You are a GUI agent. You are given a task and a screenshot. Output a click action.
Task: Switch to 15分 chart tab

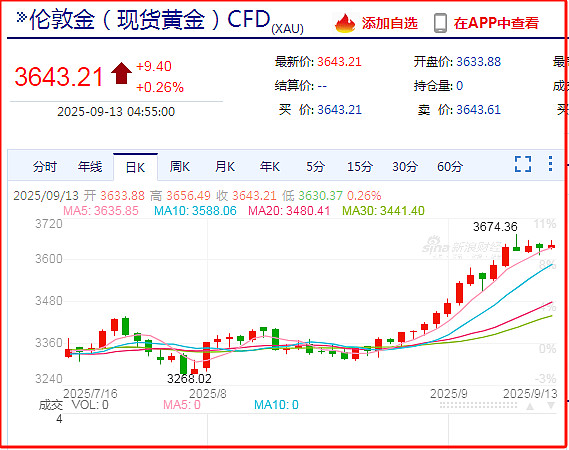[360, 167]
